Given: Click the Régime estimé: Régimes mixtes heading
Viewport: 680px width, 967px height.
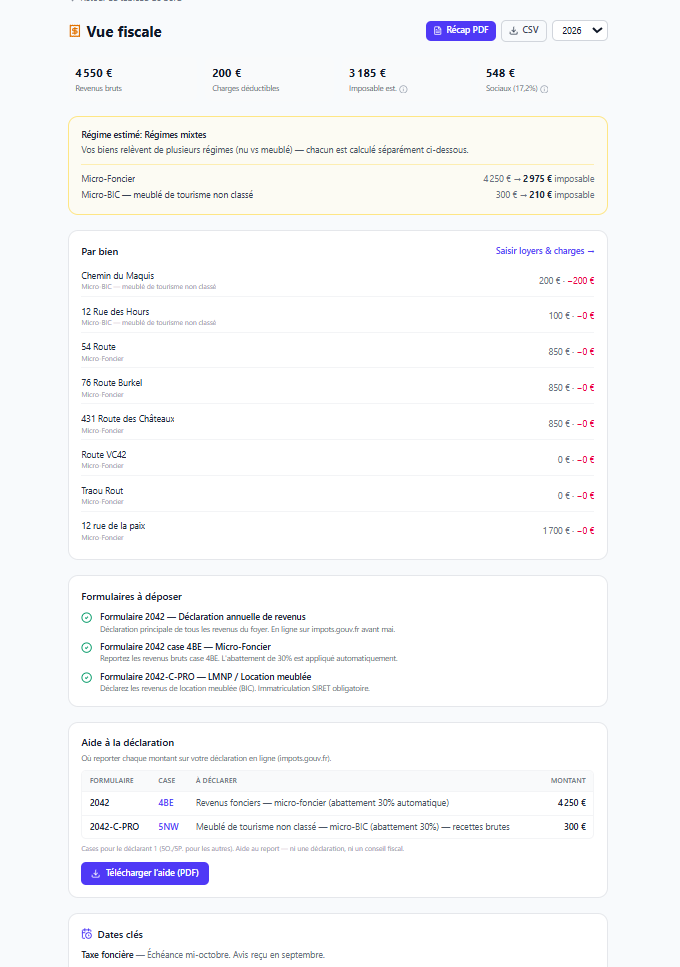Looking at the screenshot, I should point(144,135).
